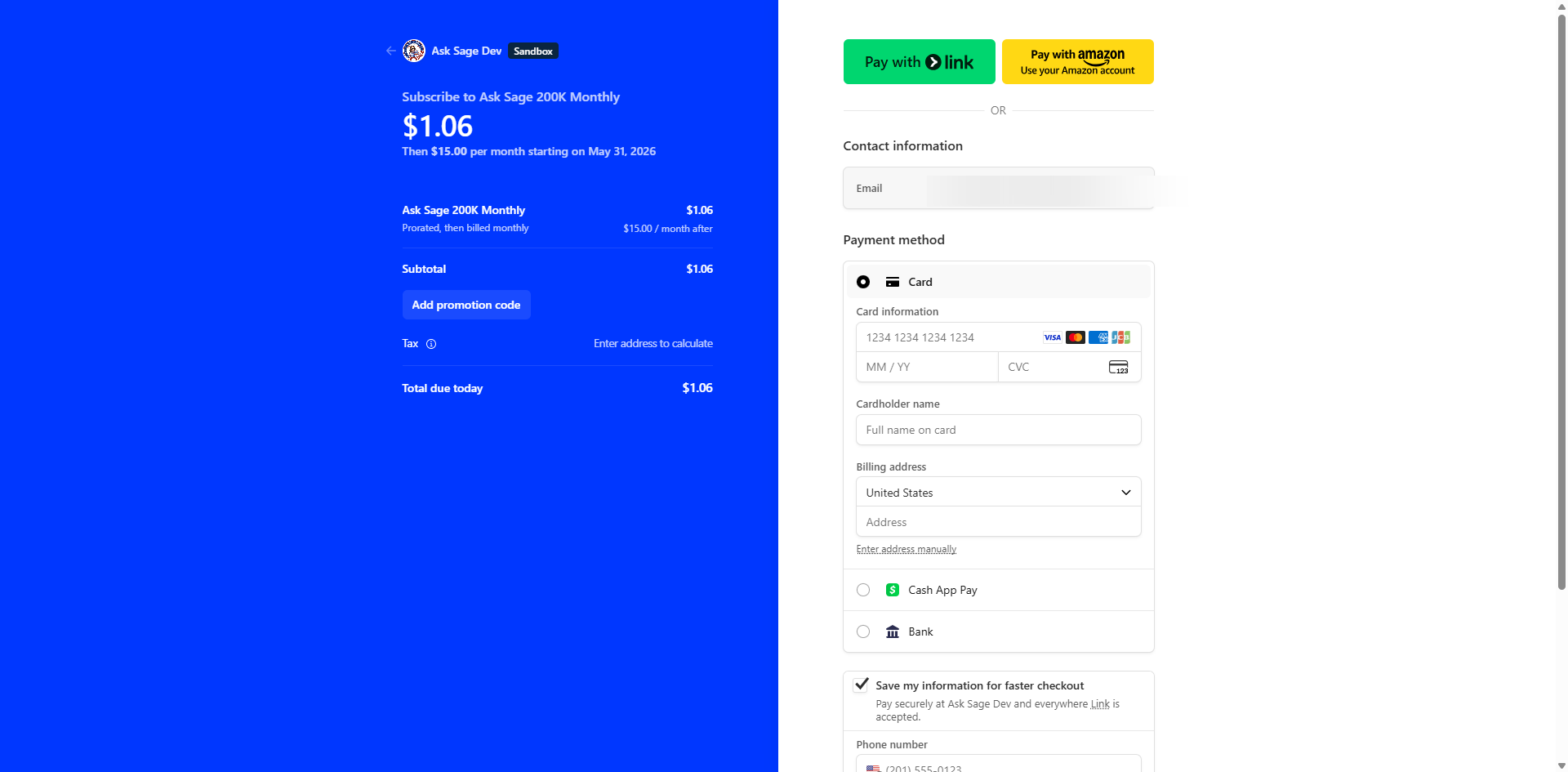Image resolution: width=1568 pixels, height=772 pixels.
Task: Click the page vertical scrollbar
Action: [1561, 302]
